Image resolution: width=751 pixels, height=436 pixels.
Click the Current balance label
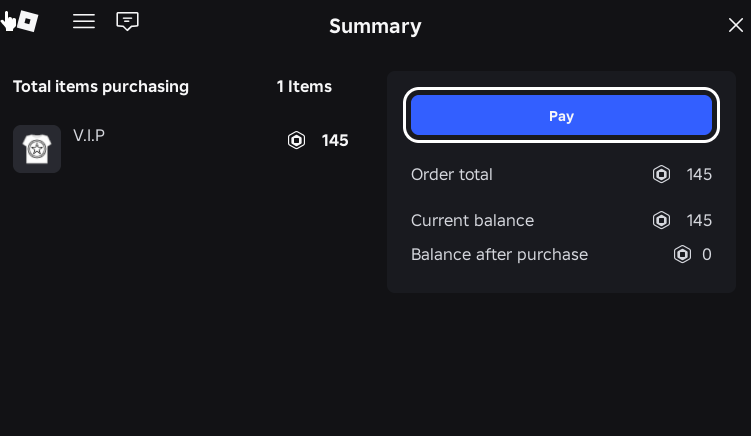[472, 220]
